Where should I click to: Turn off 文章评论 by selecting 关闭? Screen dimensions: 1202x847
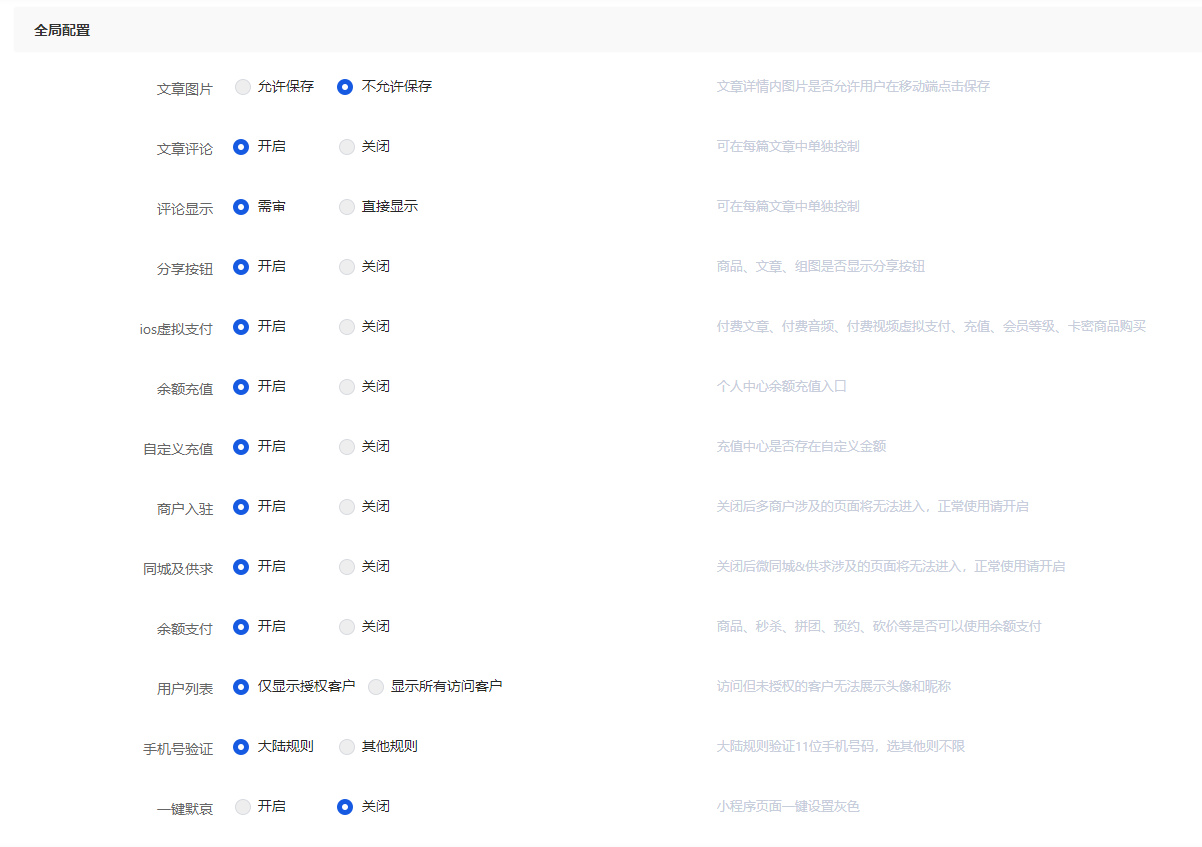347,147
